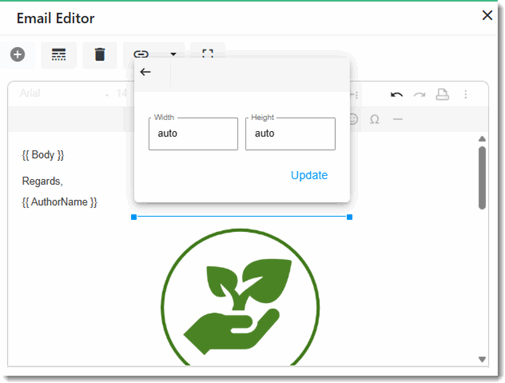Insert a horizontal line with the dash icon

pyautogui.click(x=398, y=119)
